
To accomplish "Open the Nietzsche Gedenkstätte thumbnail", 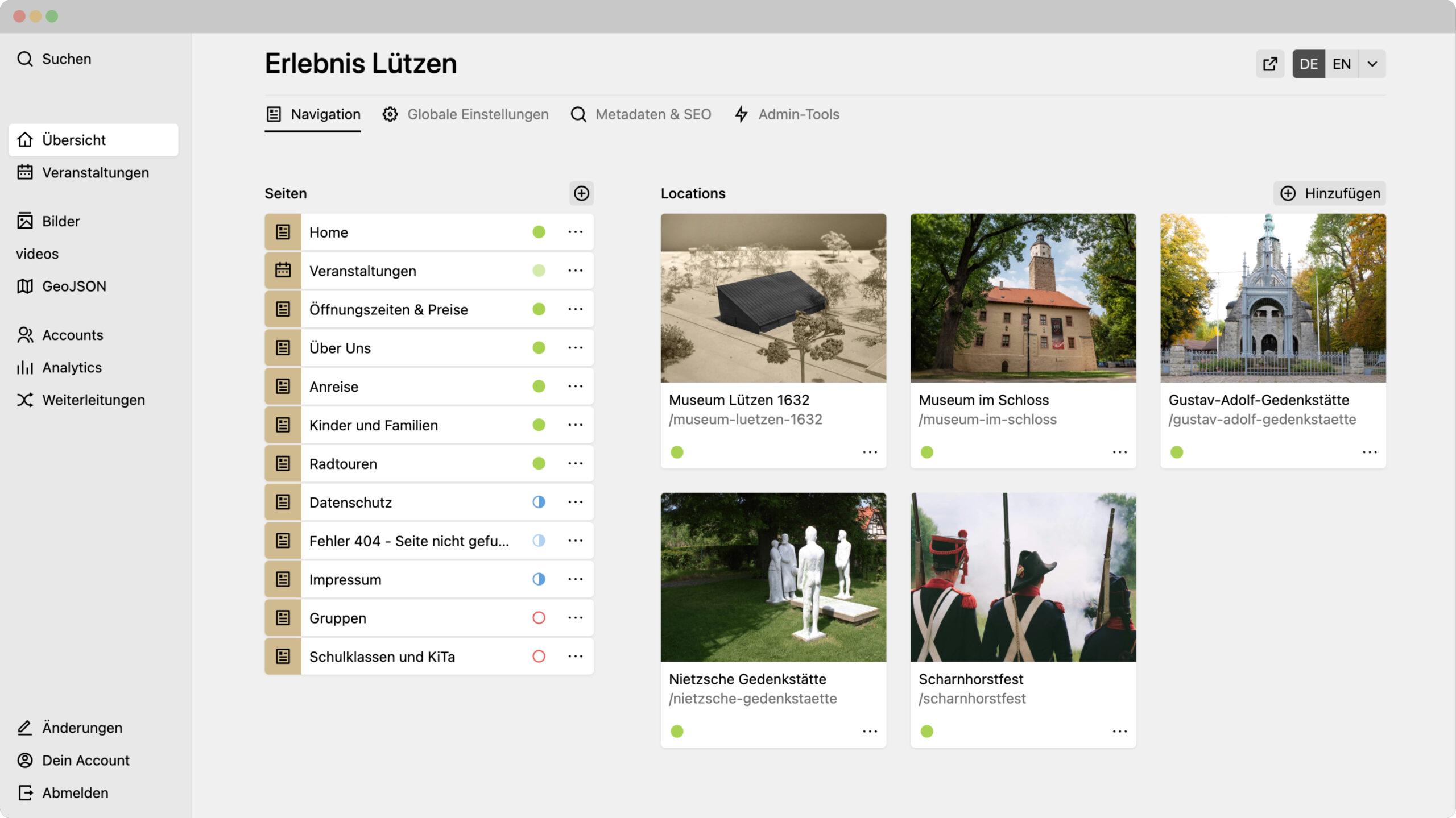I will pyautogui.click(x=773, y=577).
